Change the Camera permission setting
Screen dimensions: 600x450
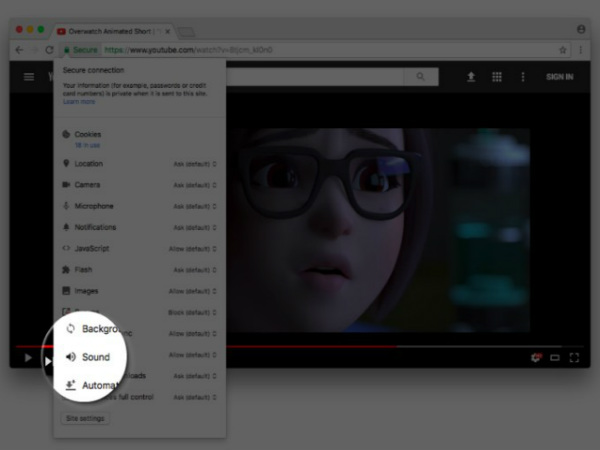(x=194, y=185)
